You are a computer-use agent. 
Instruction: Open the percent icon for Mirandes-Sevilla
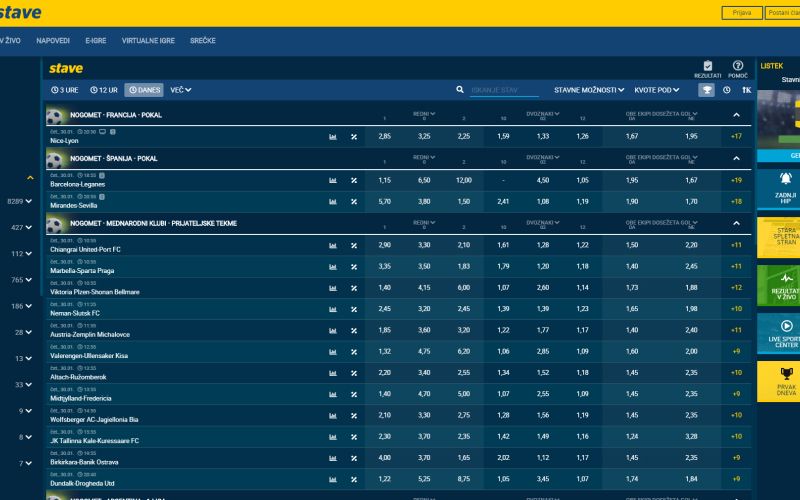pos(354,202)
